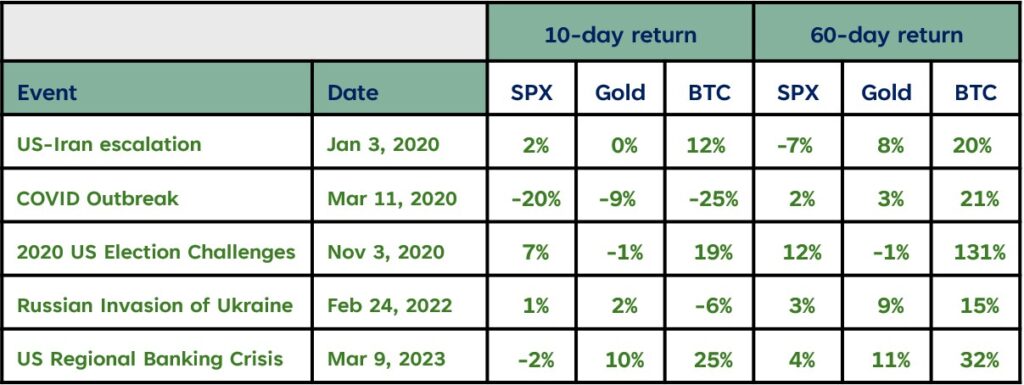Click the -7% SPX 60-day value
Screen dimensions: 1024x385
point(797,142)
